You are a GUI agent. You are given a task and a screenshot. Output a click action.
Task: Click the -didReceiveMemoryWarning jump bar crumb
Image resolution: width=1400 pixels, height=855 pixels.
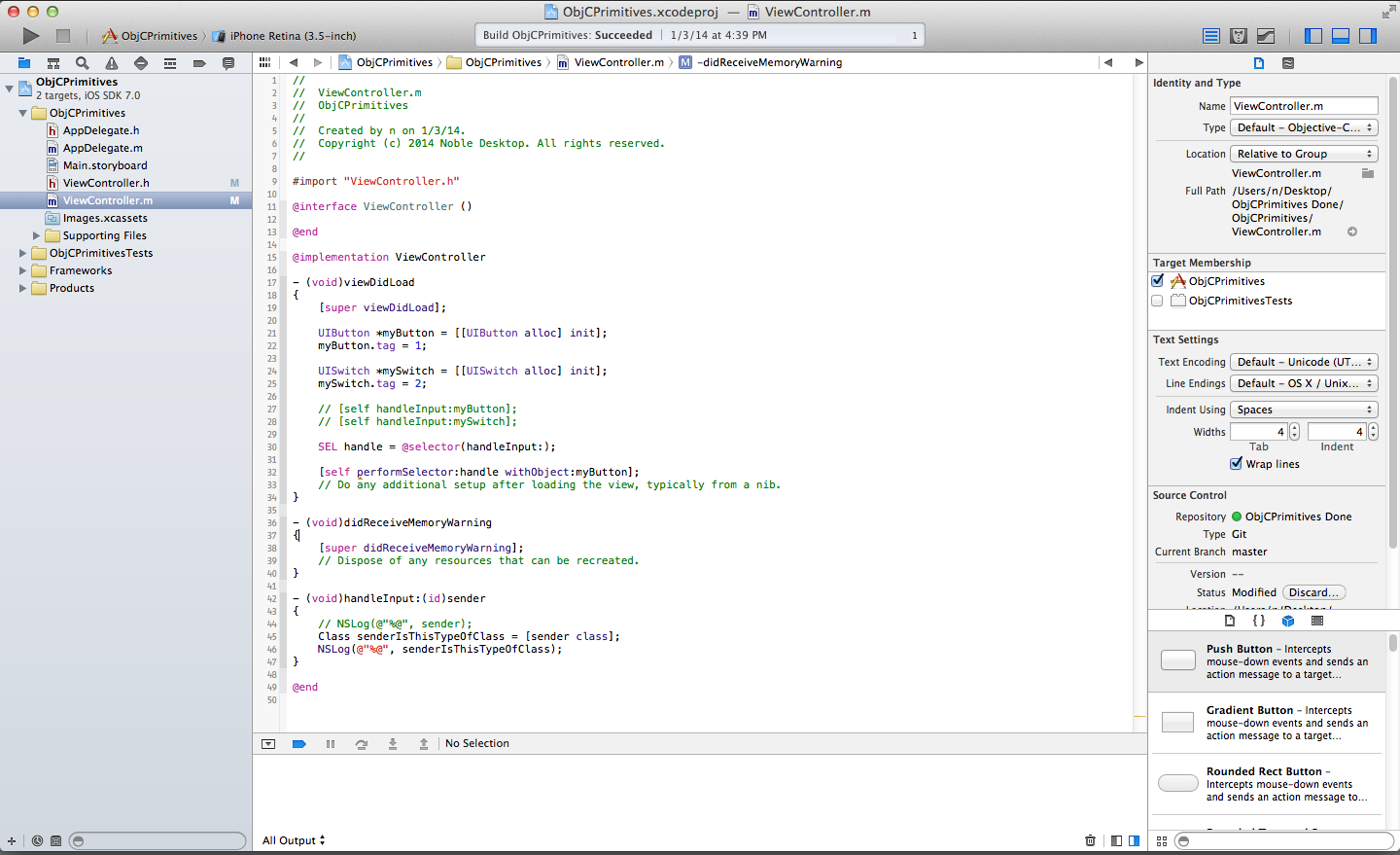point(760,62)
